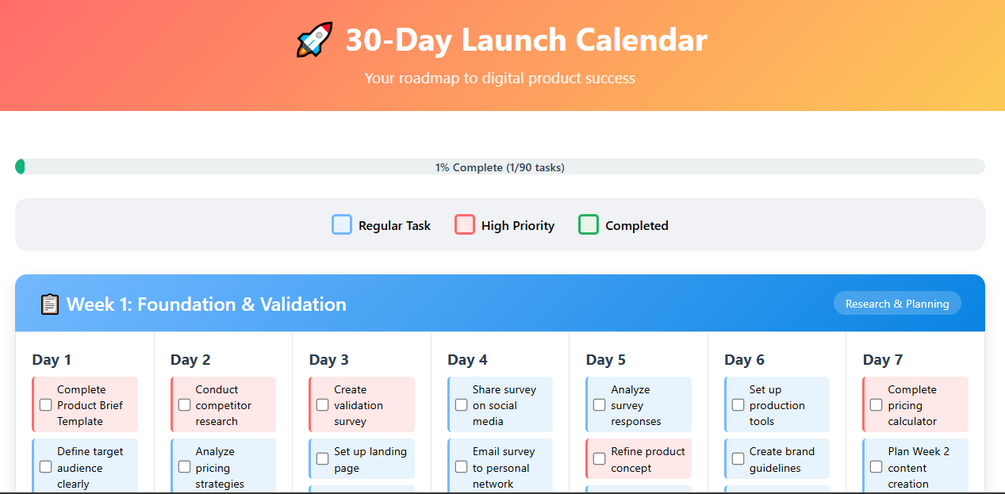Click the Research & Planning badge

(x=897, y=303)
